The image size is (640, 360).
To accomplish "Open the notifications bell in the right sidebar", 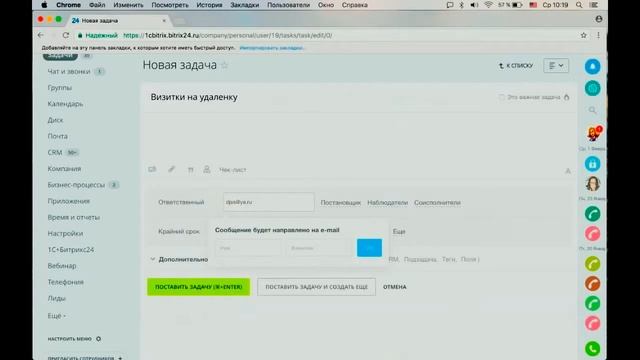I will [592, 67].
